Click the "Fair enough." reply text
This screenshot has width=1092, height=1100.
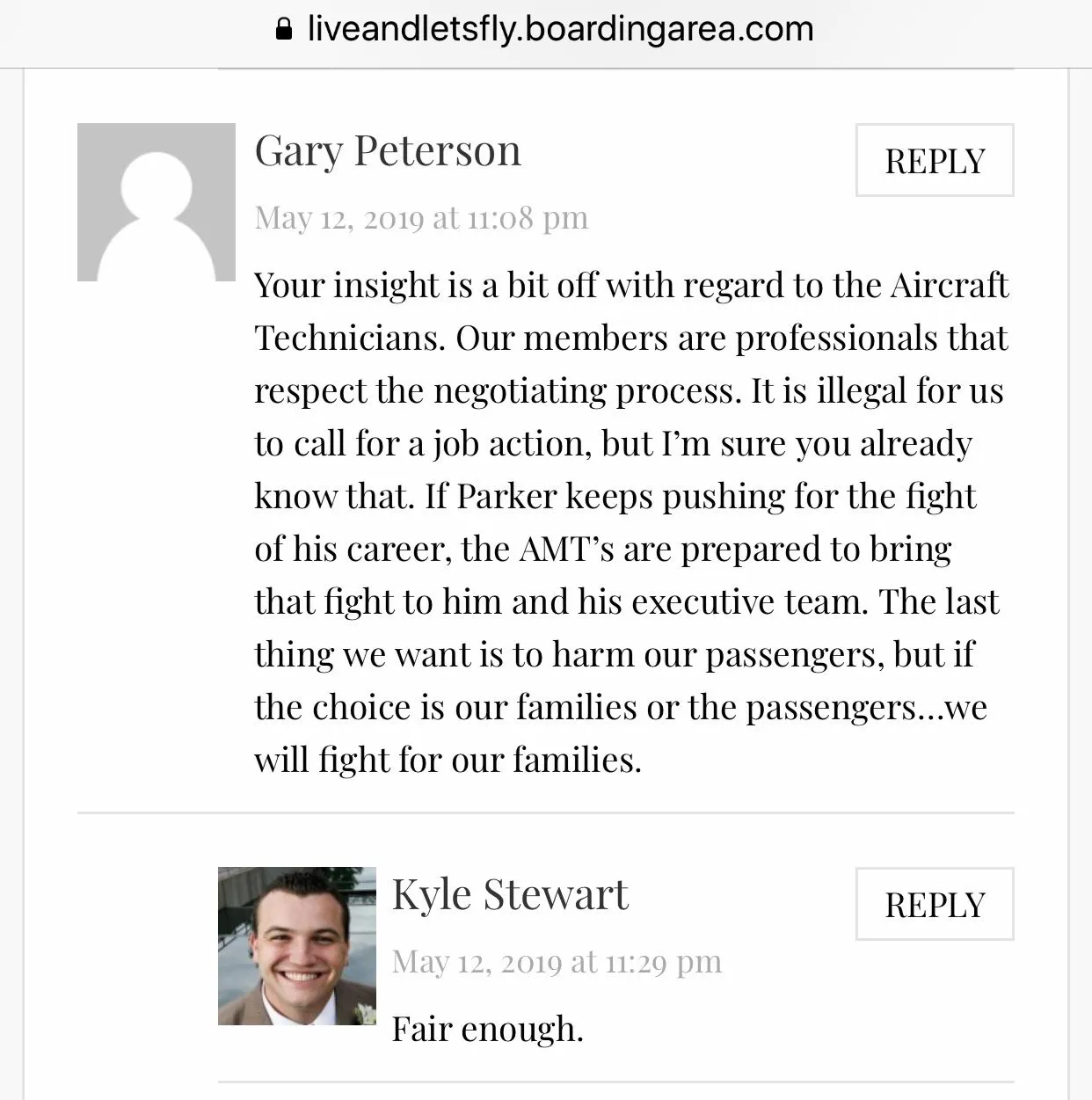tap(487, 1028)
